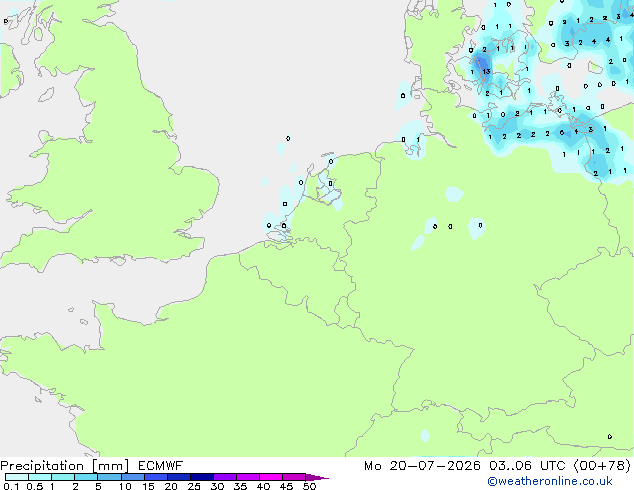Choose the 20 to 25 mm legend swatch
The image size is (634, 490).
(x=179, y=477)
